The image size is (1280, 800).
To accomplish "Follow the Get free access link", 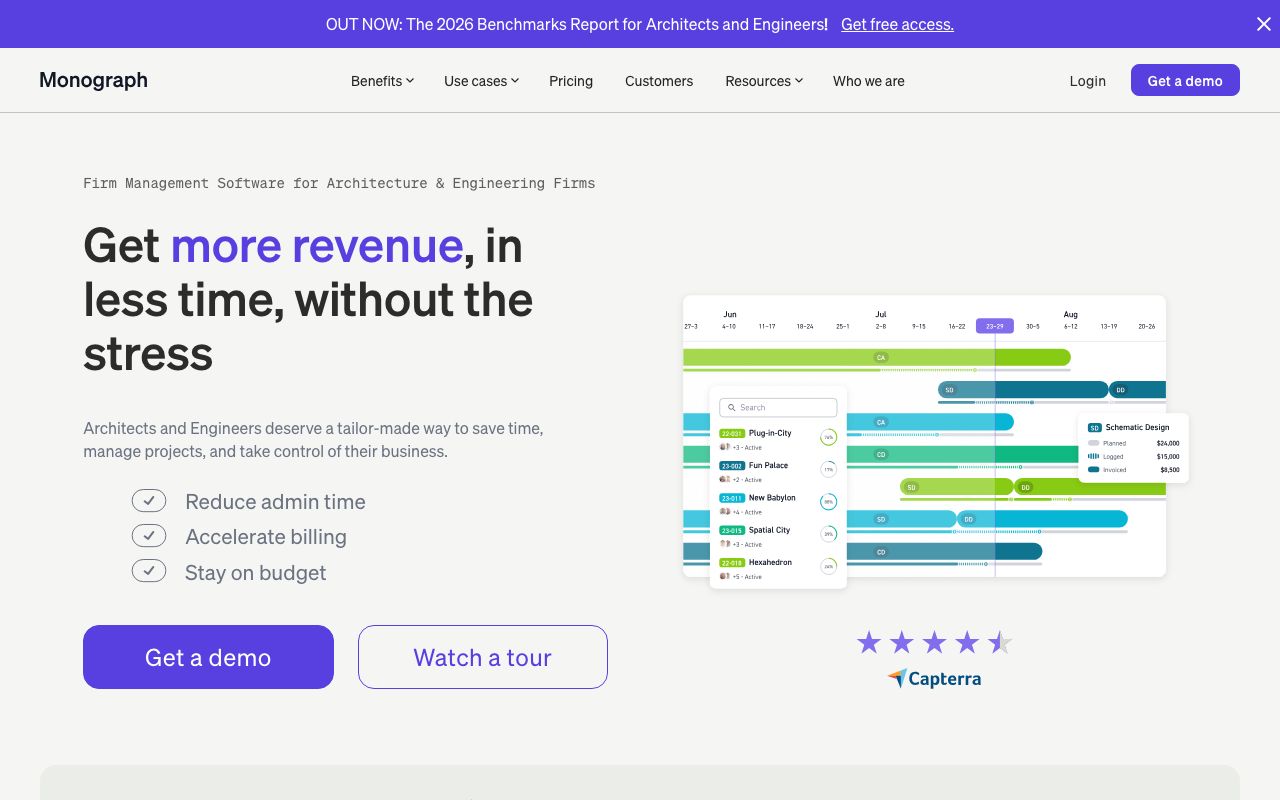I will point(897,24).
